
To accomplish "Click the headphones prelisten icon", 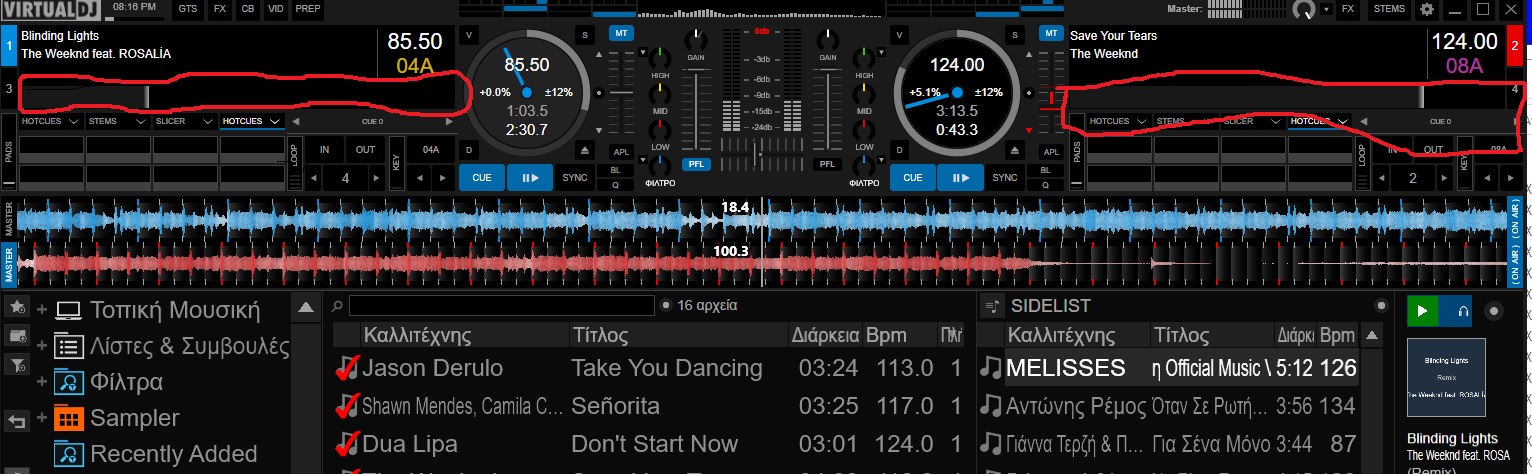I will click(x=1465, y=311).
